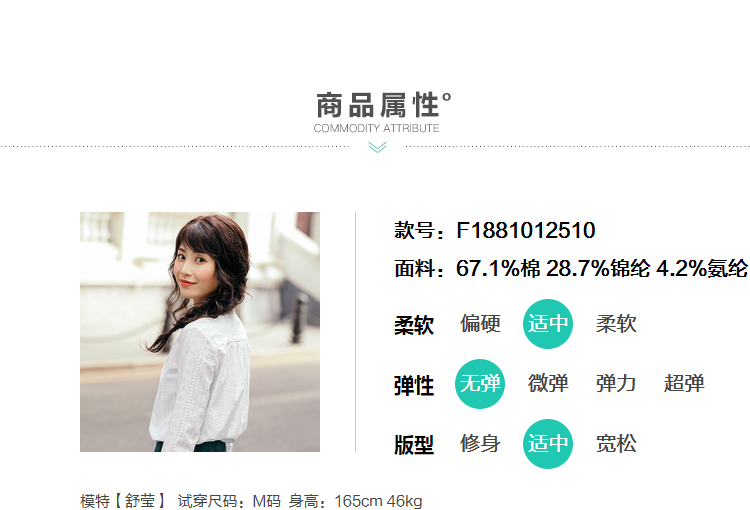The width and height of the screenshot is (750, 510).
Task: Open the model photo thumbnail
Action: [x=200, y=332]
